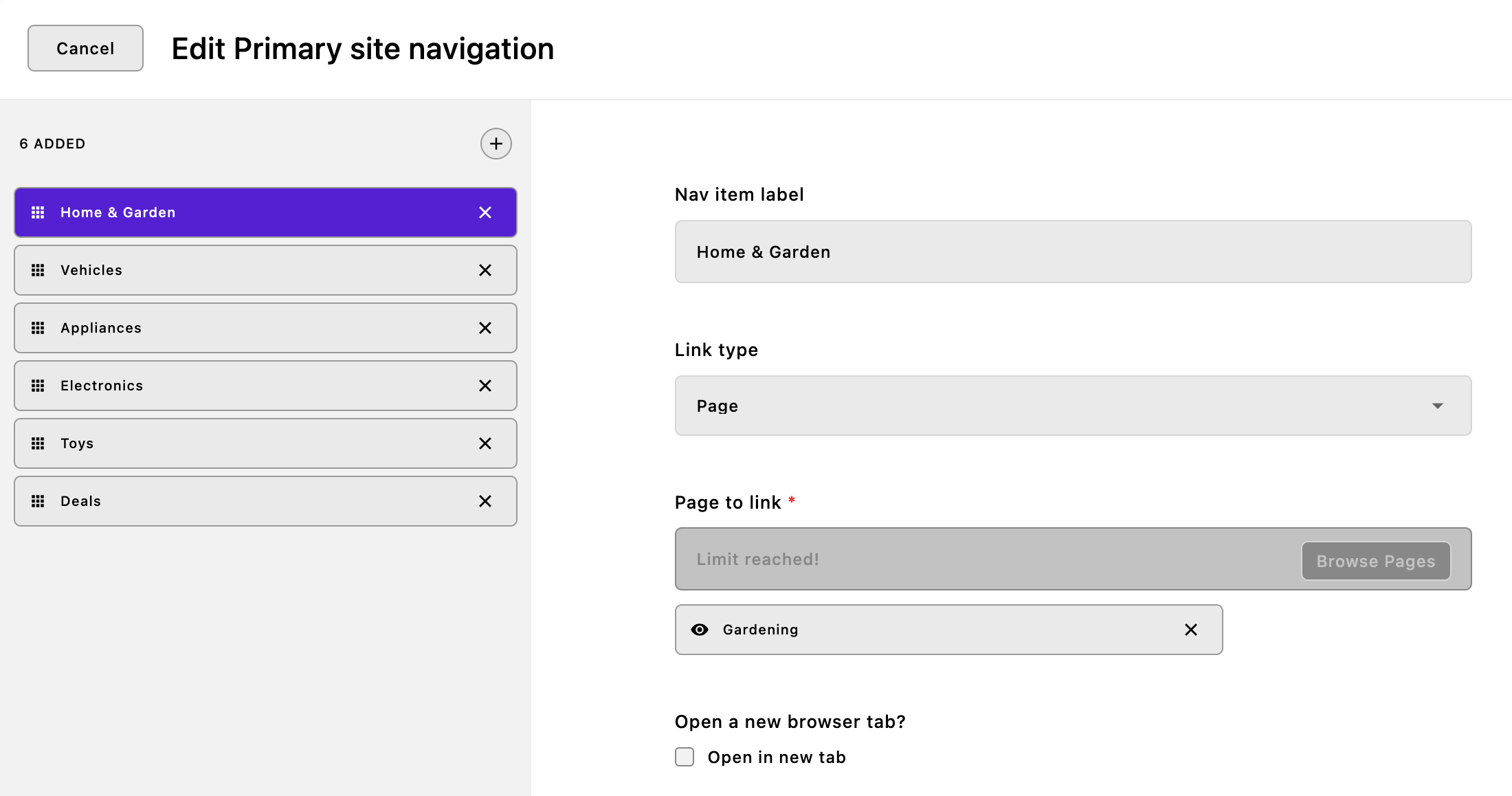Click the chevron arrow on the Page selector
Image resolution: width=1512 pixels, height=796 pixels.
point(1438,406)
